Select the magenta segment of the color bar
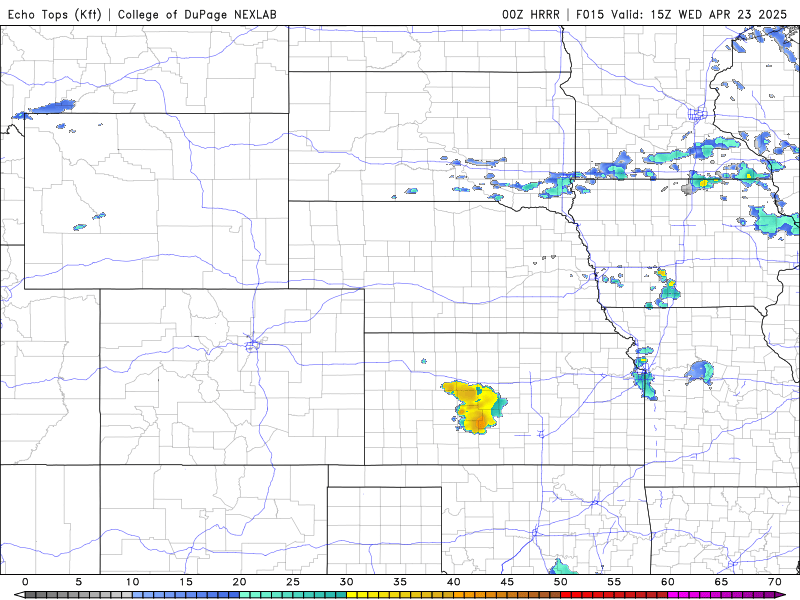Viewport: 800px width, 600px height. click(721, 595)
